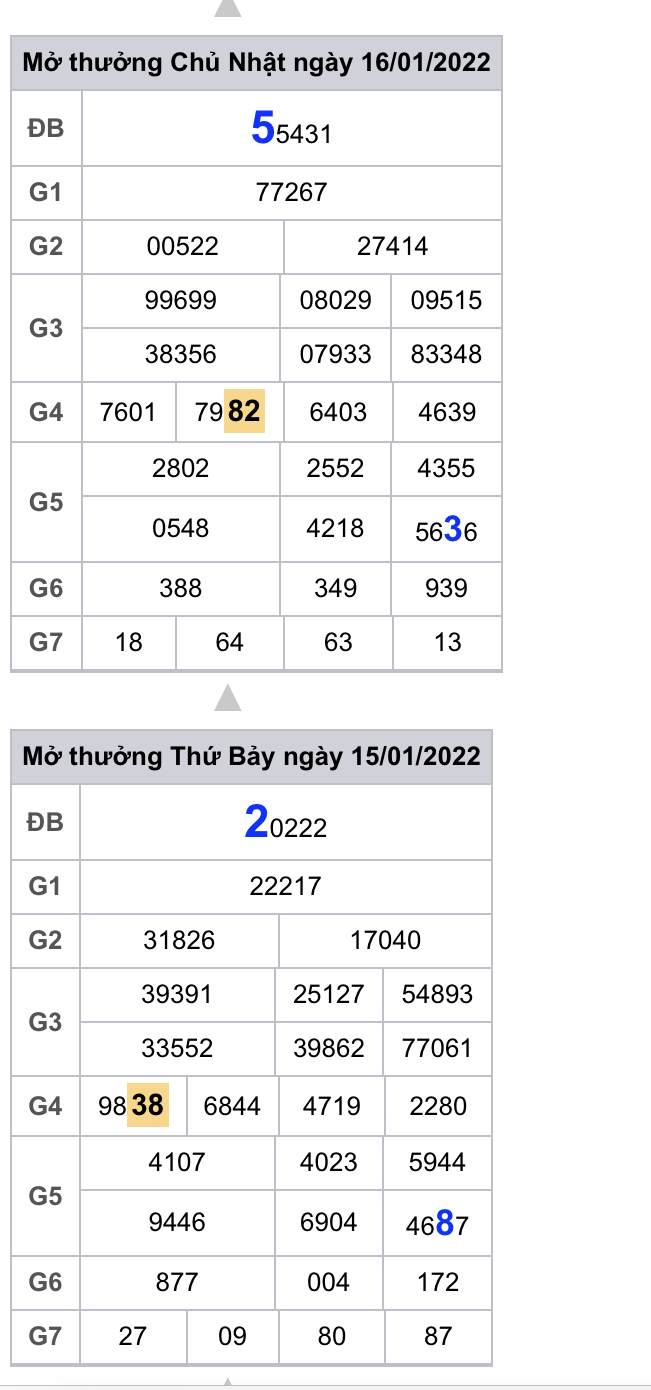Click the triangle arrow above the 16/01/2022 table
Image resolution: width=651 pixels, height=1390 pixels.
click(x=228, y=8)
